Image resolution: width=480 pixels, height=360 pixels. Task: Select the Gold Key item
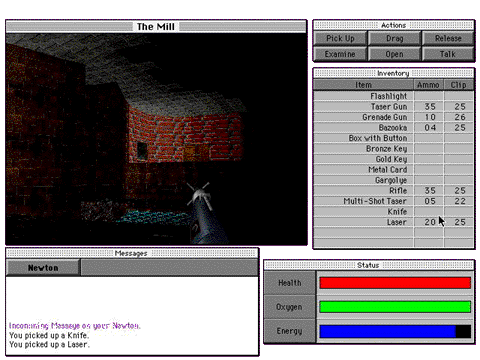coord(394,159)
